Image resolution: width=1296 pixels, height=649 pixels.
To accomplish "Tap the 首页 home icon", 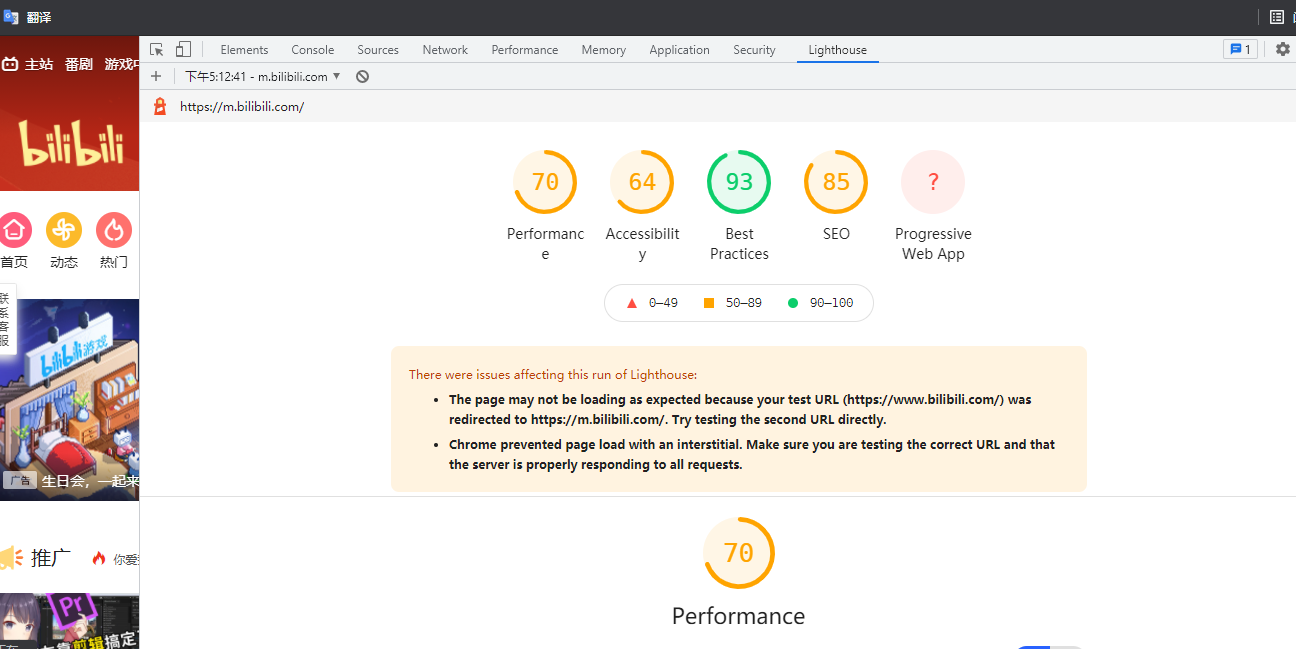I will (14, 230).
